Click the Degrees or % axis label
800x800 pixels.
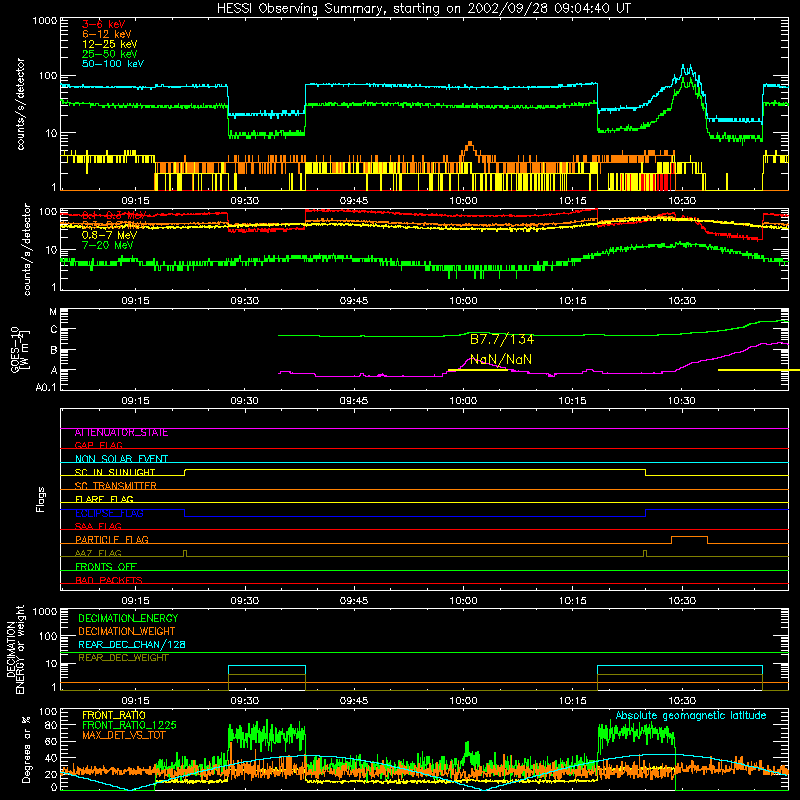(27, 749)
